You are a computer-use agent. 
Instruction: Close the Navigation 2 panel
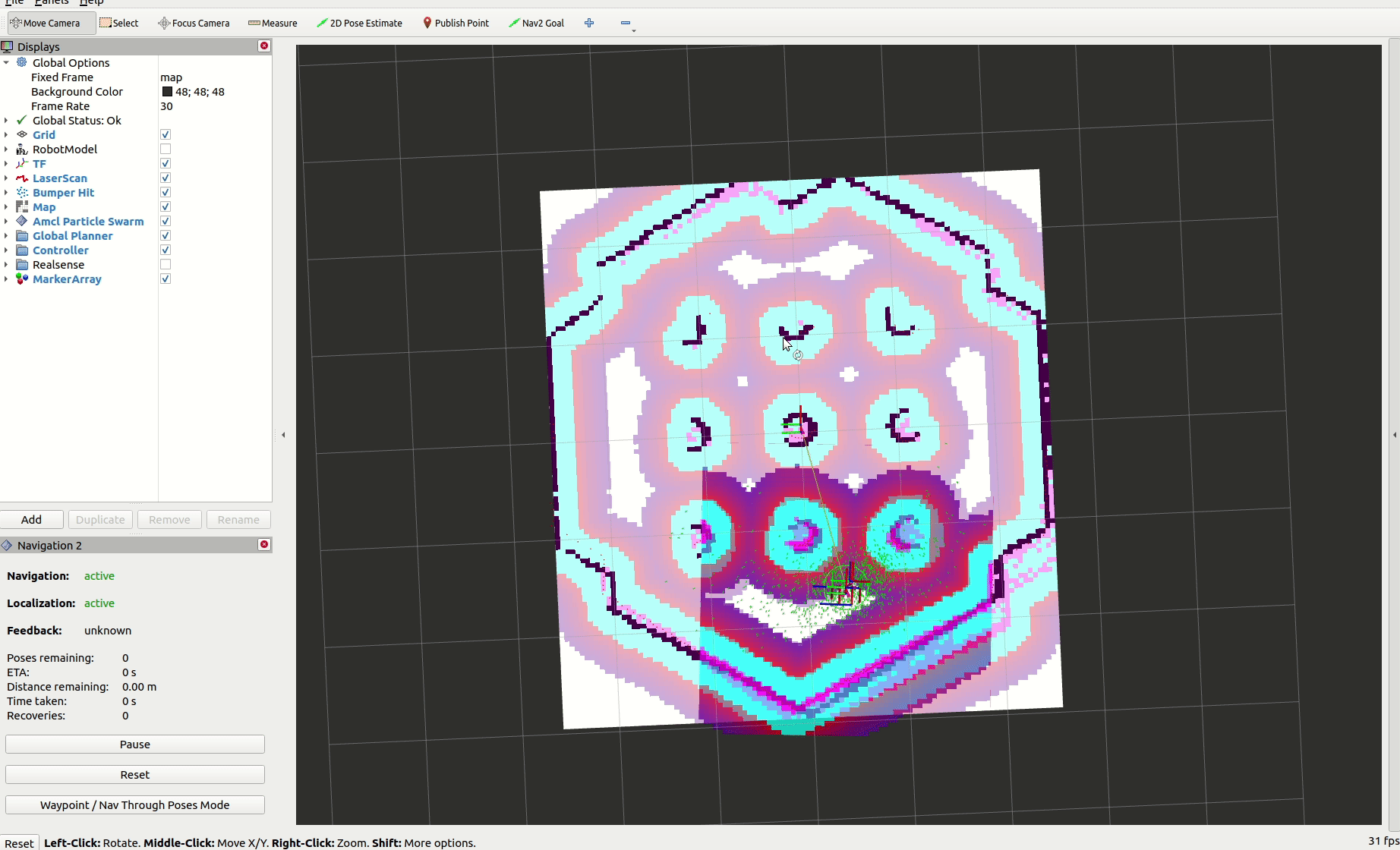click(264, 545)
